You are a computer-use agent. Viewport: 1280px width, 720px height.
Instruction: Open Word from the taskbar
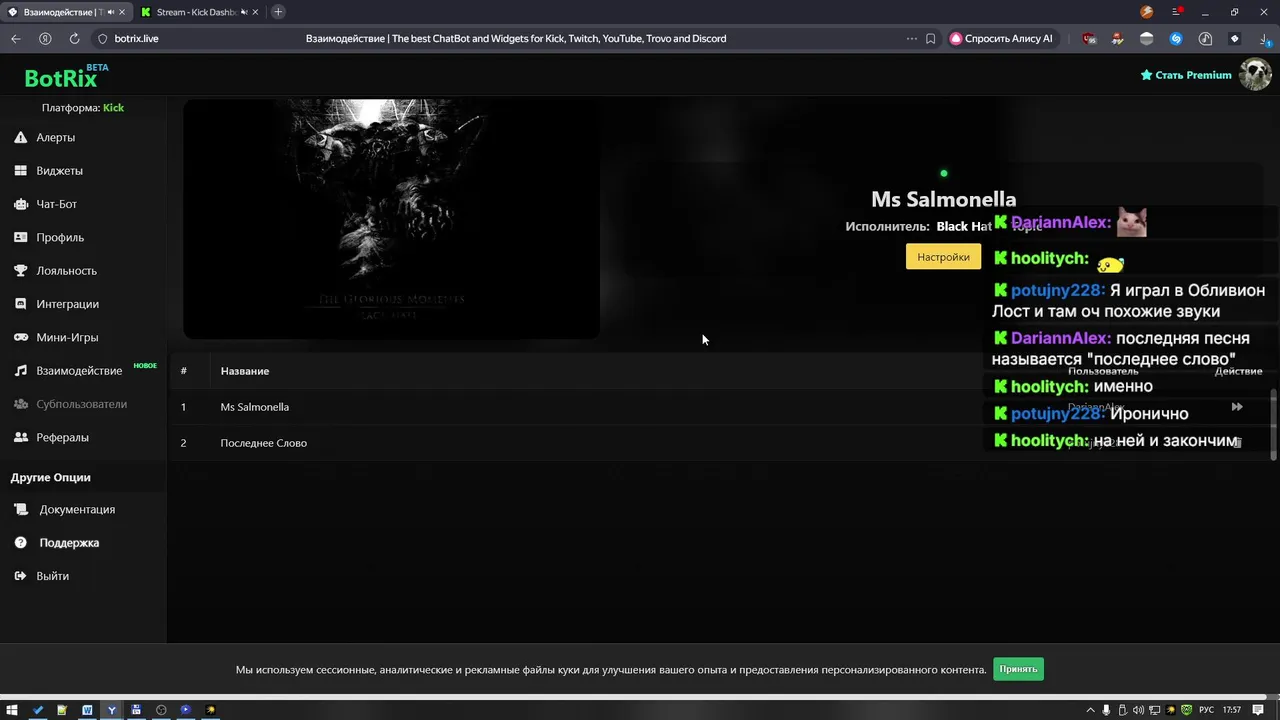(x=87, y=710)
